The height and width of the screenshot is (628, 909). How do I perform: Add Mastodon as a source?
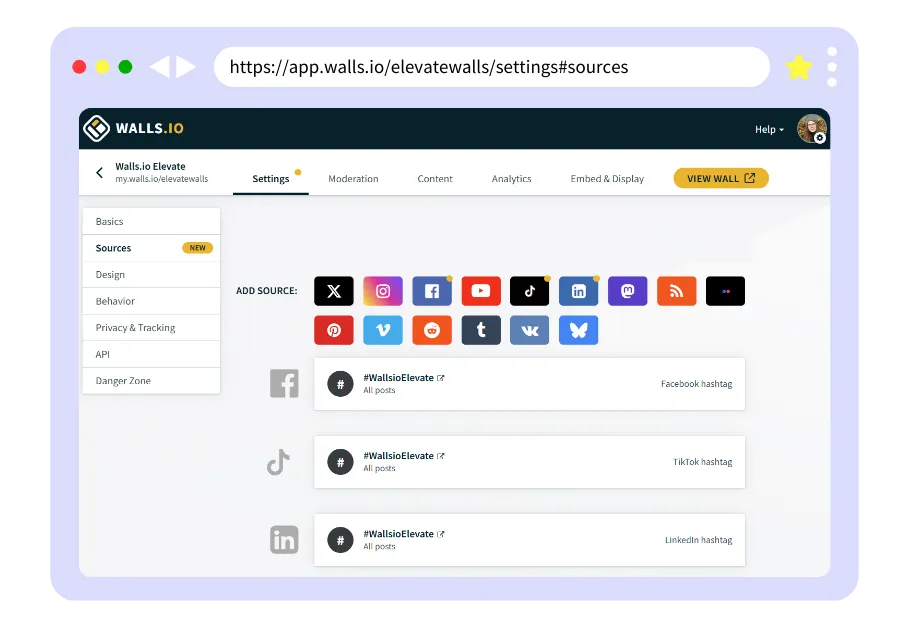627,291
